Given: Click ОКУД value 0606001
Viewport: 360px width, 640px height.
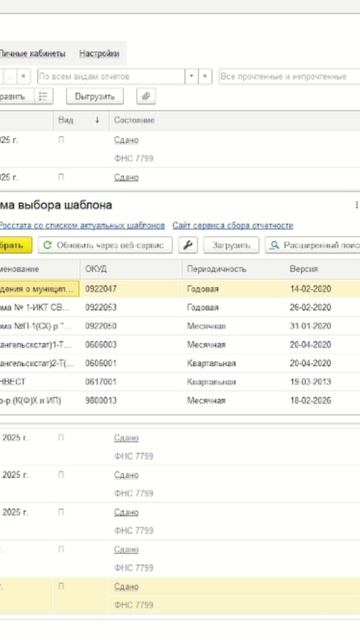Looking at the screenshot, I should click(x=101, y=363).
